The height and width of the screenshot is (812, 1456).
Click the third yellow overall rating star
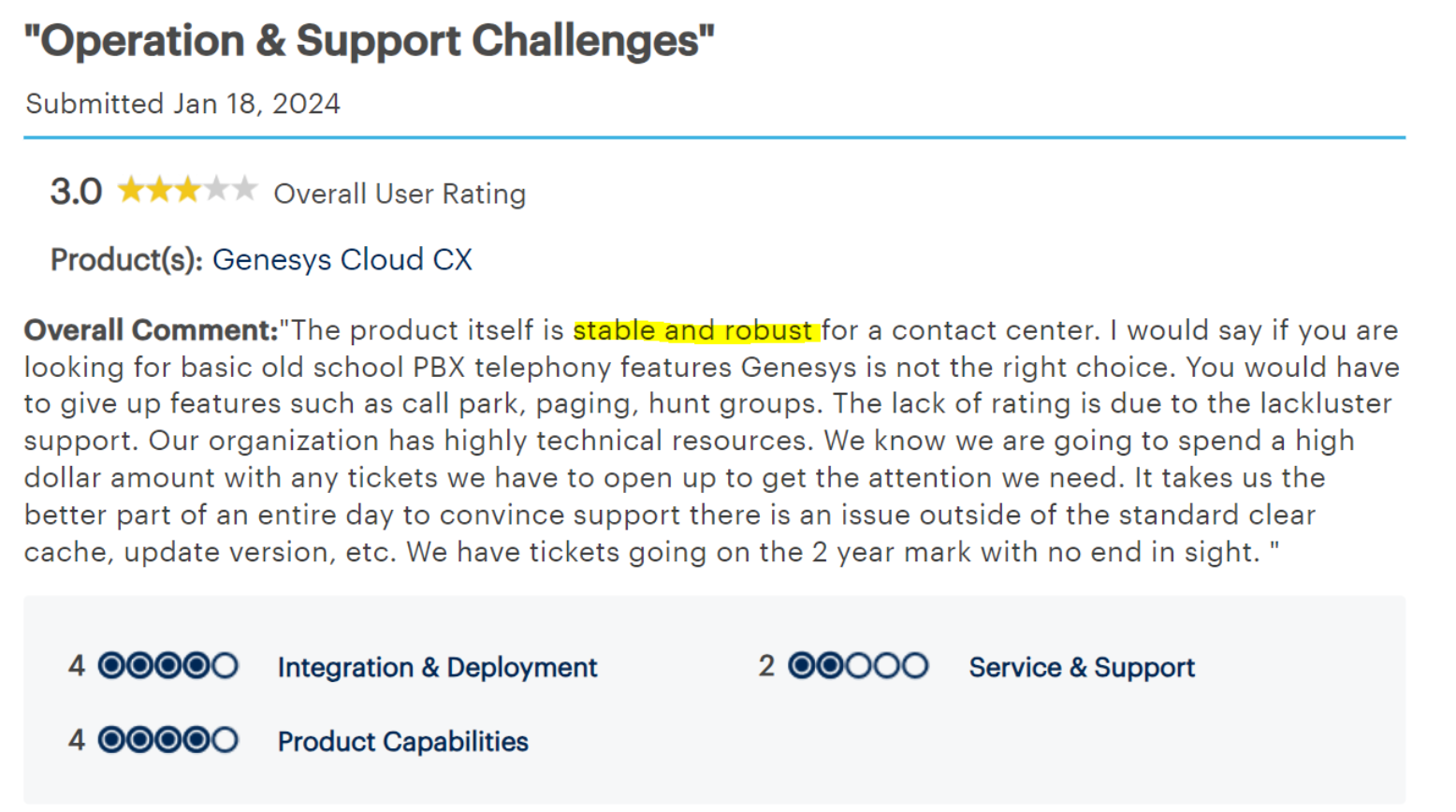click(x=188, y=190)
